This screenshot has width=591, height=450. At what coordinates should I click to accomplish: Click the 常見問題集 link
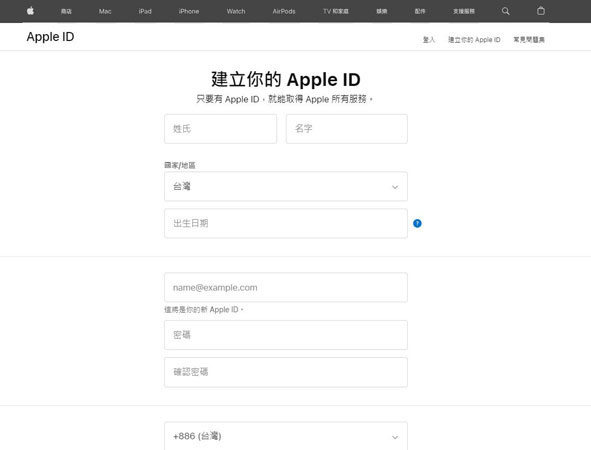coord(529,40)
